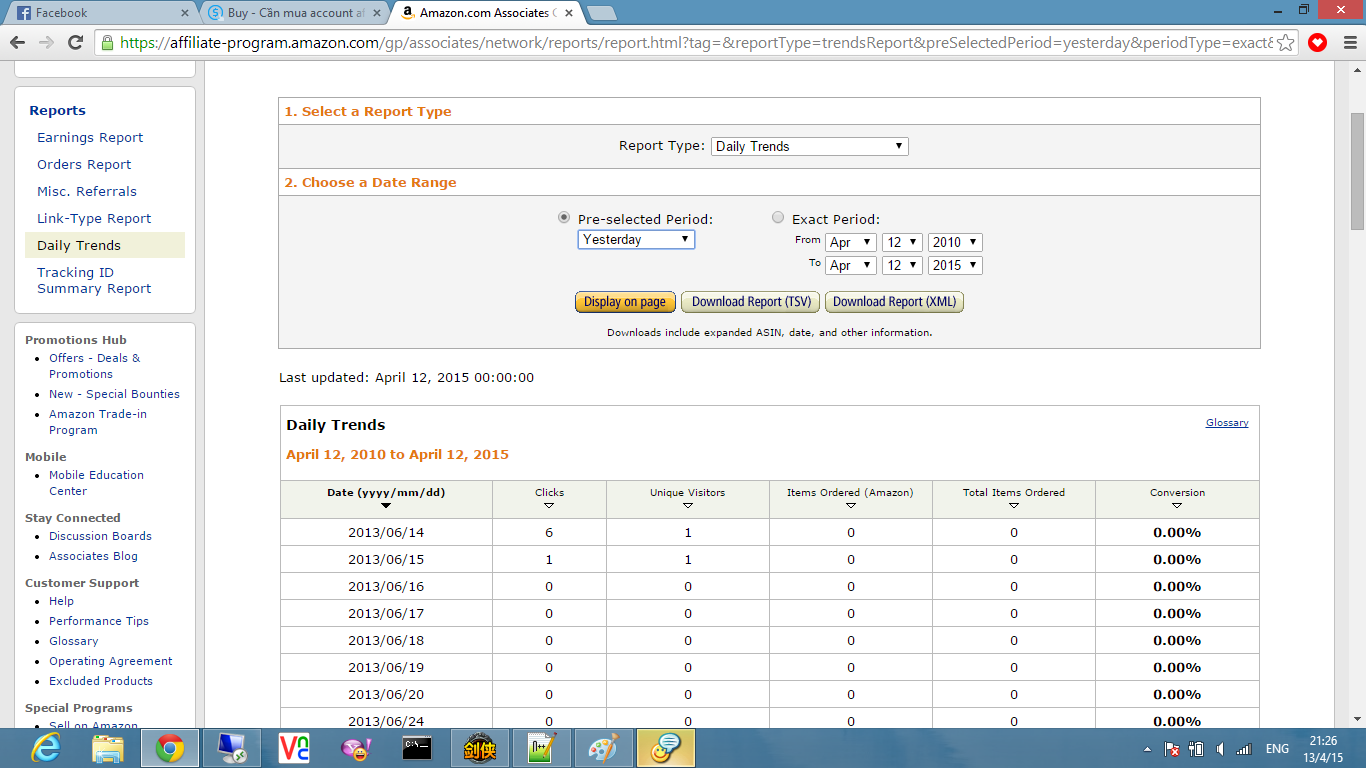This screenshot has width=1366, height=768.
Task: Select the Exact Period radio button
Action: click(778, 218)
